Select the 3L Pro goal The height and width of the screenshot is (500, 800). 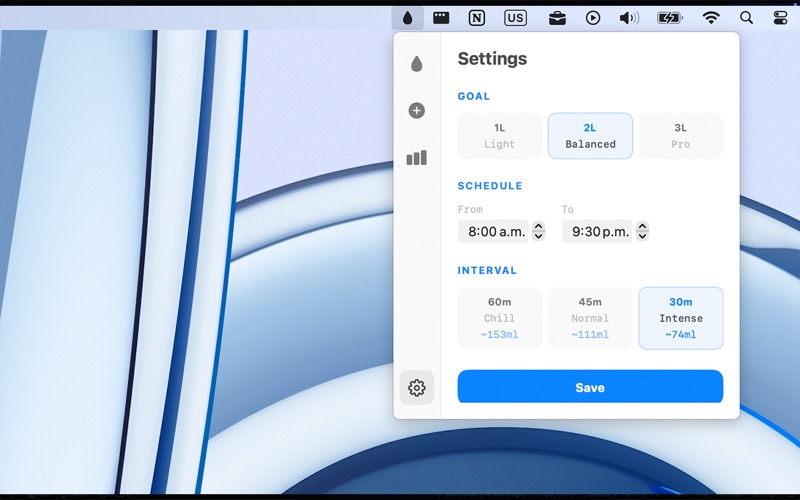(681, 136)
